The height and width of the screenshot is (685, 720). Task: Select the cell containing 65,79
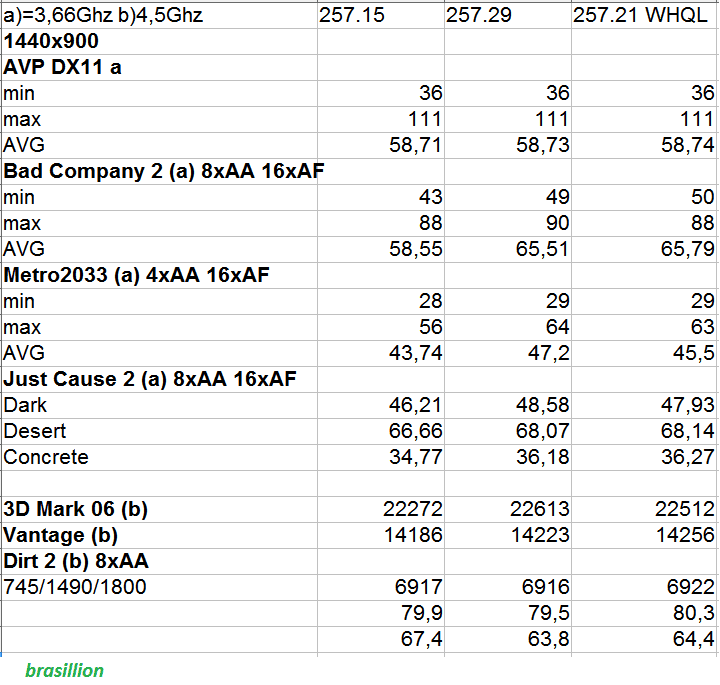coord(645,249)
